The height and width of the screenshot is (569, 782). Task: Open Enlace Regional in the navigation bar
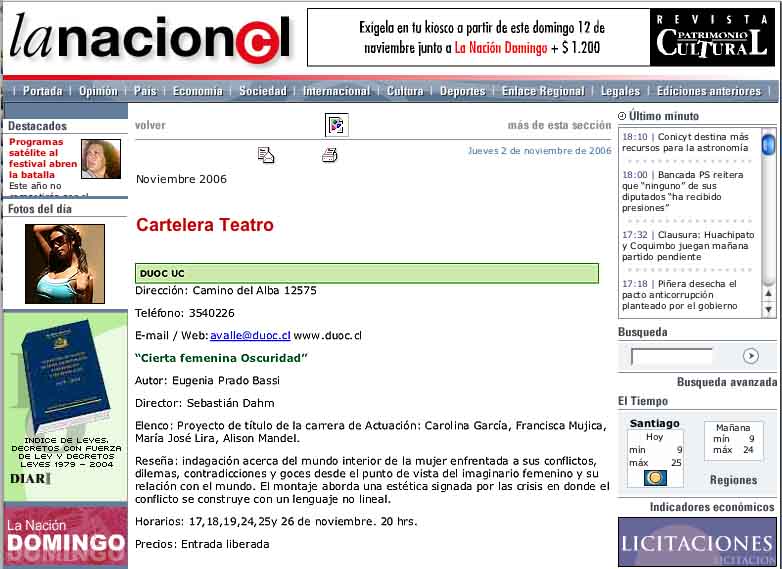click(543, 91)
